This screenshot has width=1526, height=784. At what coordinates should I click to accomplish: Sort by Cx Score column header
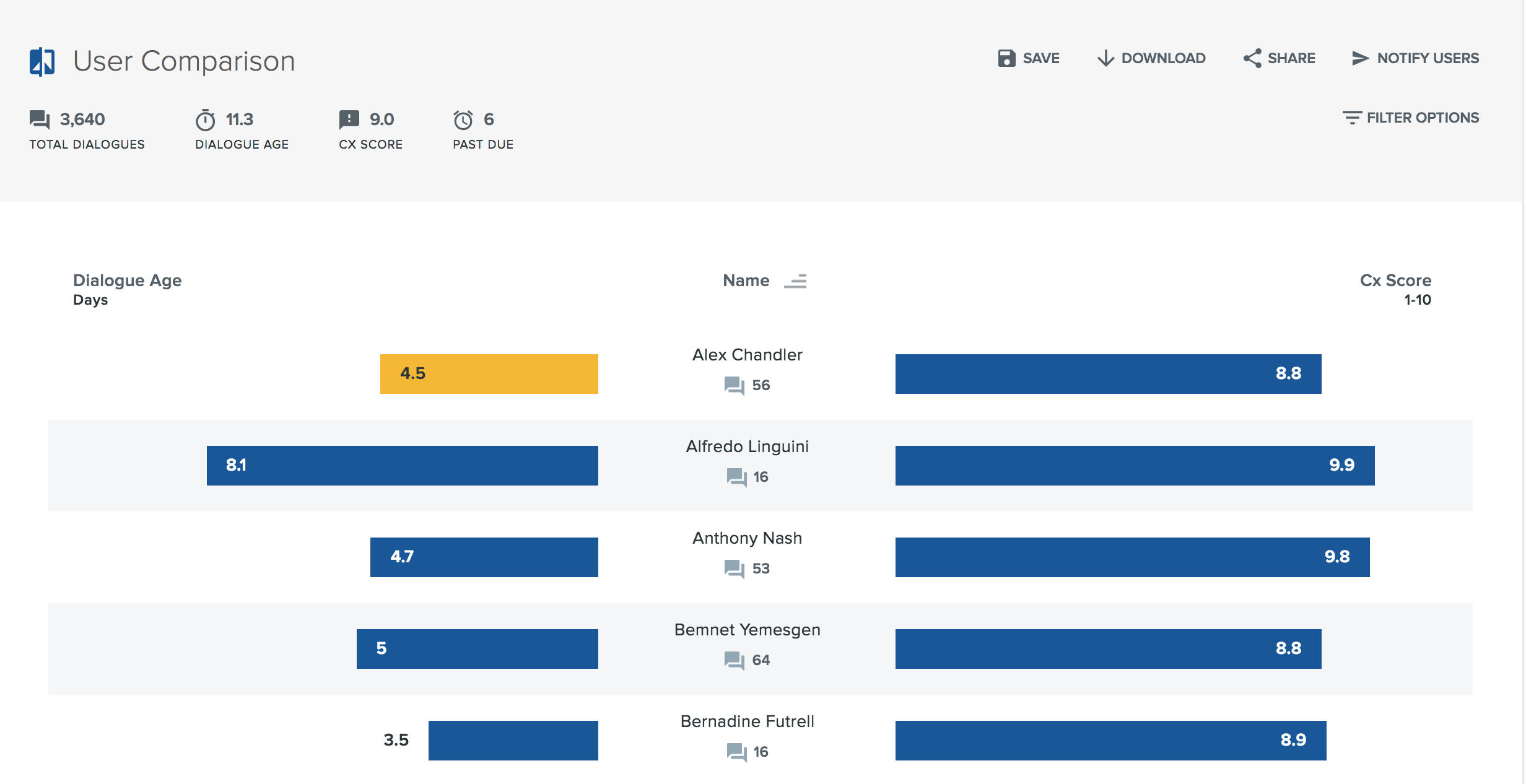(1395, 281)
